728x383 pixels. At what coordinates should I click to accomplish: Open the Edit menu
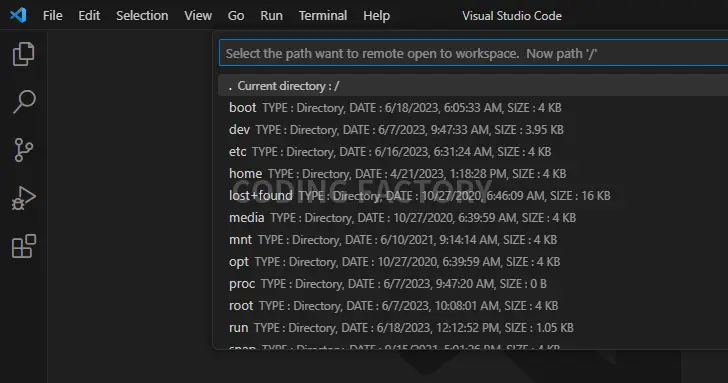pos(89,15)
